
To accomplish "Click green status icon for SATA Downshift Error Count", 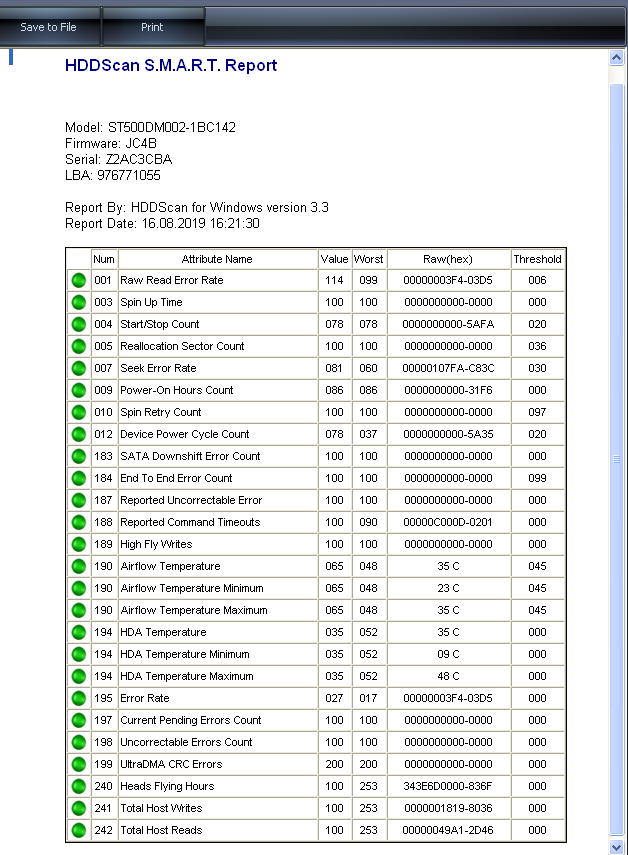I will pyautogui.click(x=78, y=456).
